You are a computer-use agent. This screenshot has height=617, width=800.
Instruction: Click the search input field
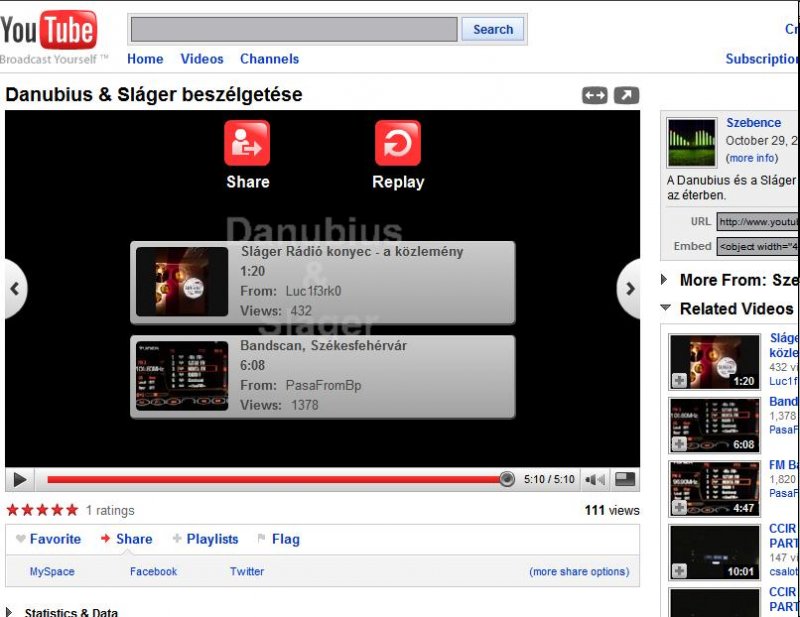tap(294, 30)
